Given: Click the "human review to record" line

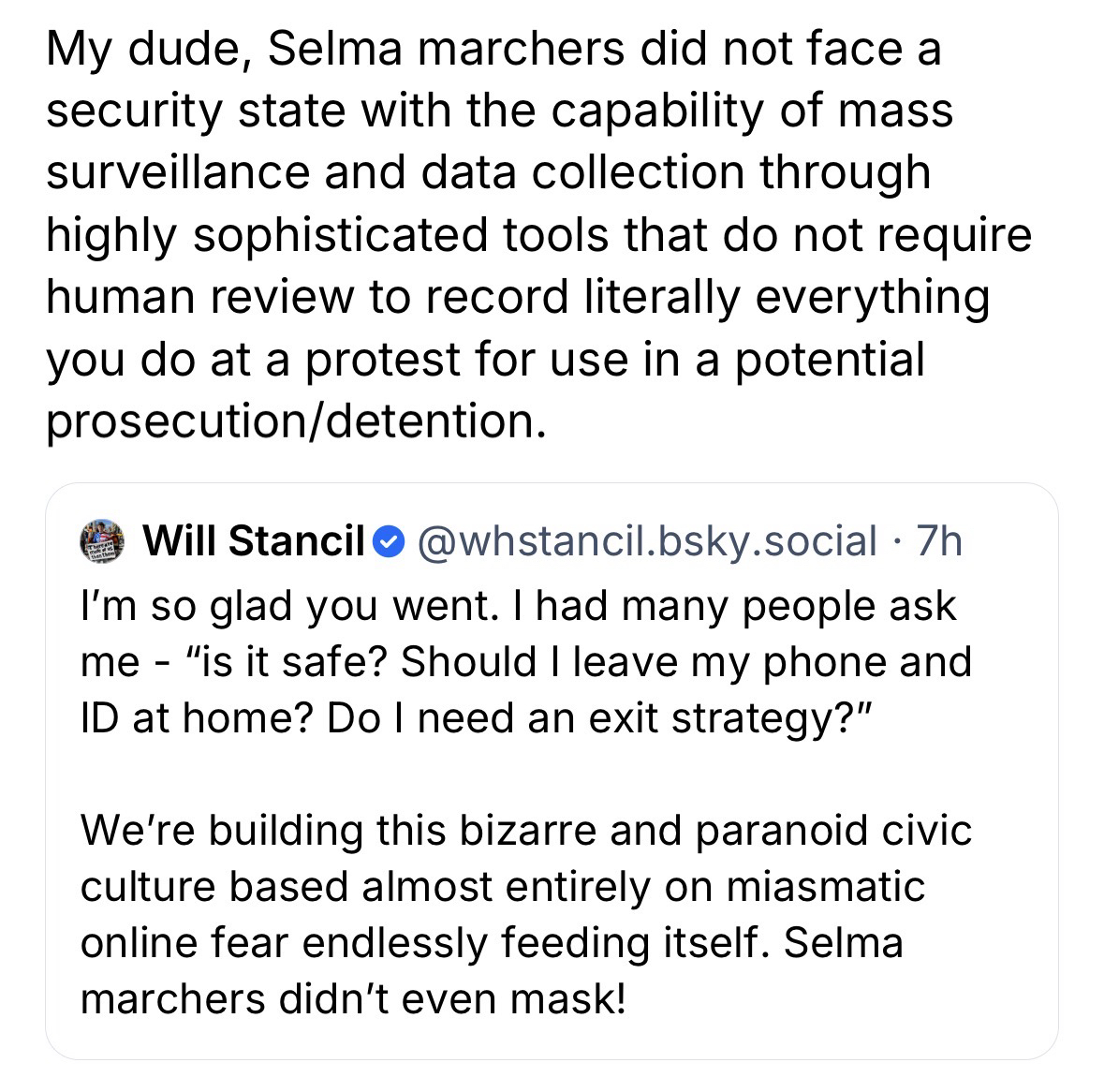Looking at the screenshot, I should (517, 296).
